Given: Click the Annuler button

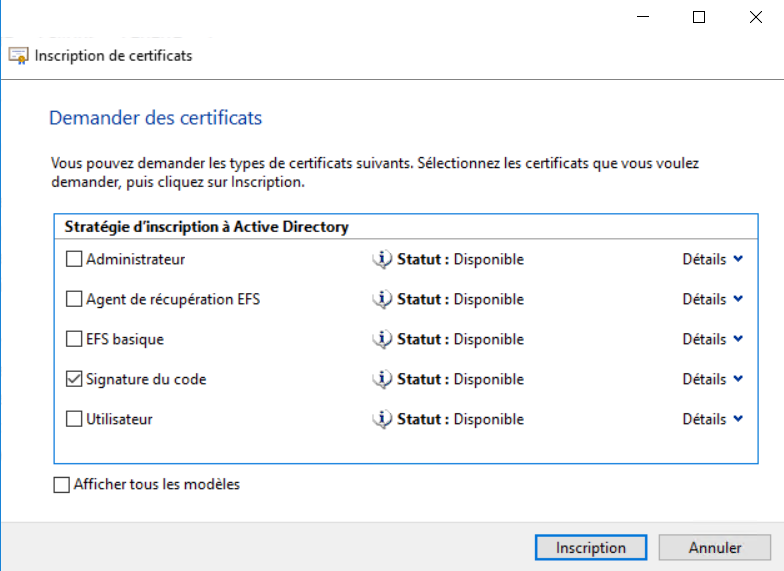Looking at the screenshot, I should [715, 548].
